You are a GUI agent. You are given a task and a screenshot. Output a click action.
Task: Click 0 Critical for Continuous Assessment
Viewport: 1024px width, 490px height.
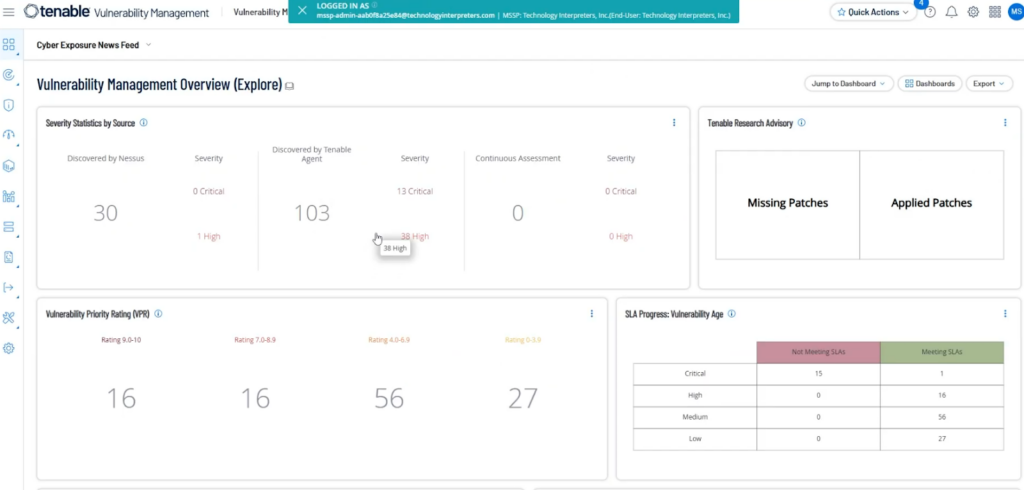click(620, 191)
